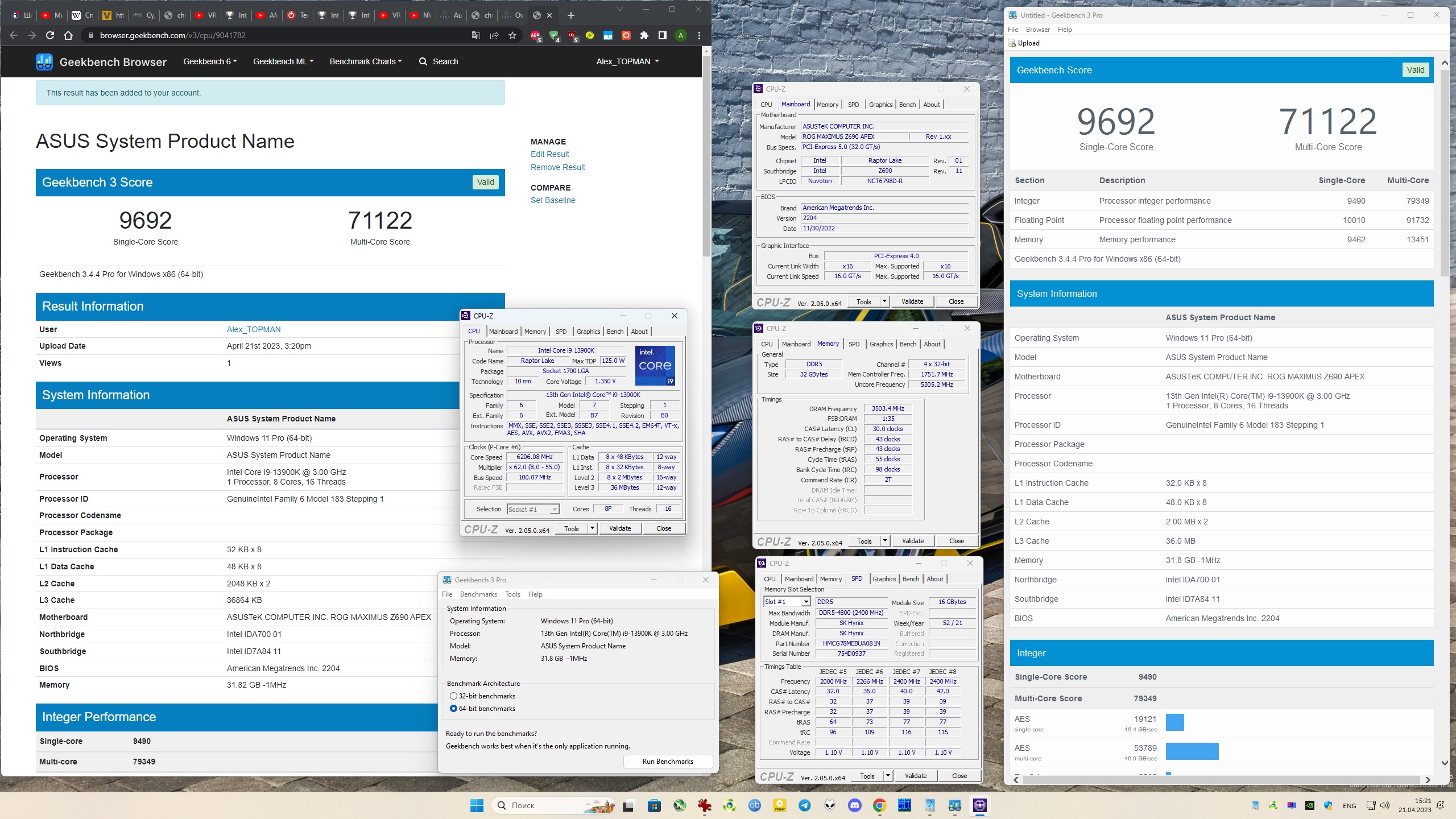1456x819 pixels.
Task: Click the Geekbench Browser logo icon
Action: [44, 61]
